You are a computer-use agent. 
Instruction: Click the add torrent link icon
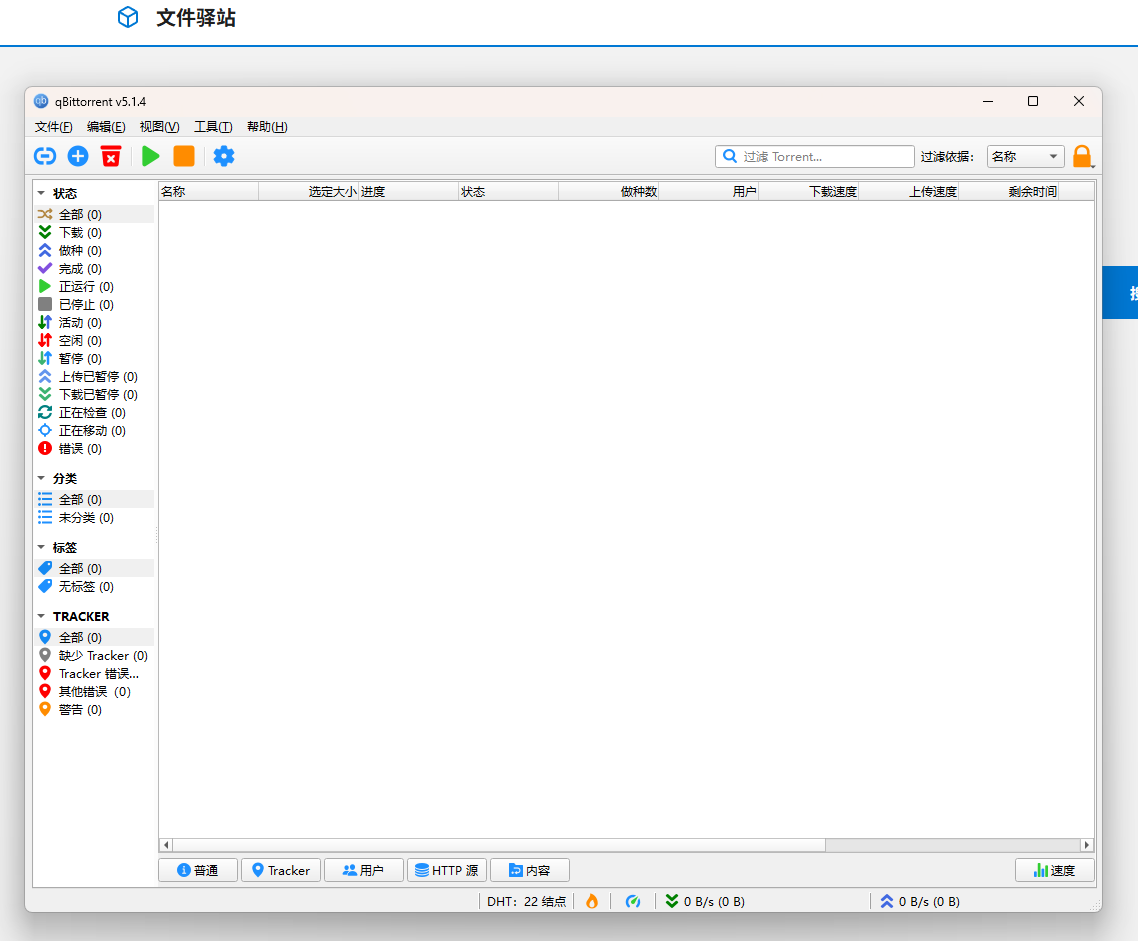45,156
